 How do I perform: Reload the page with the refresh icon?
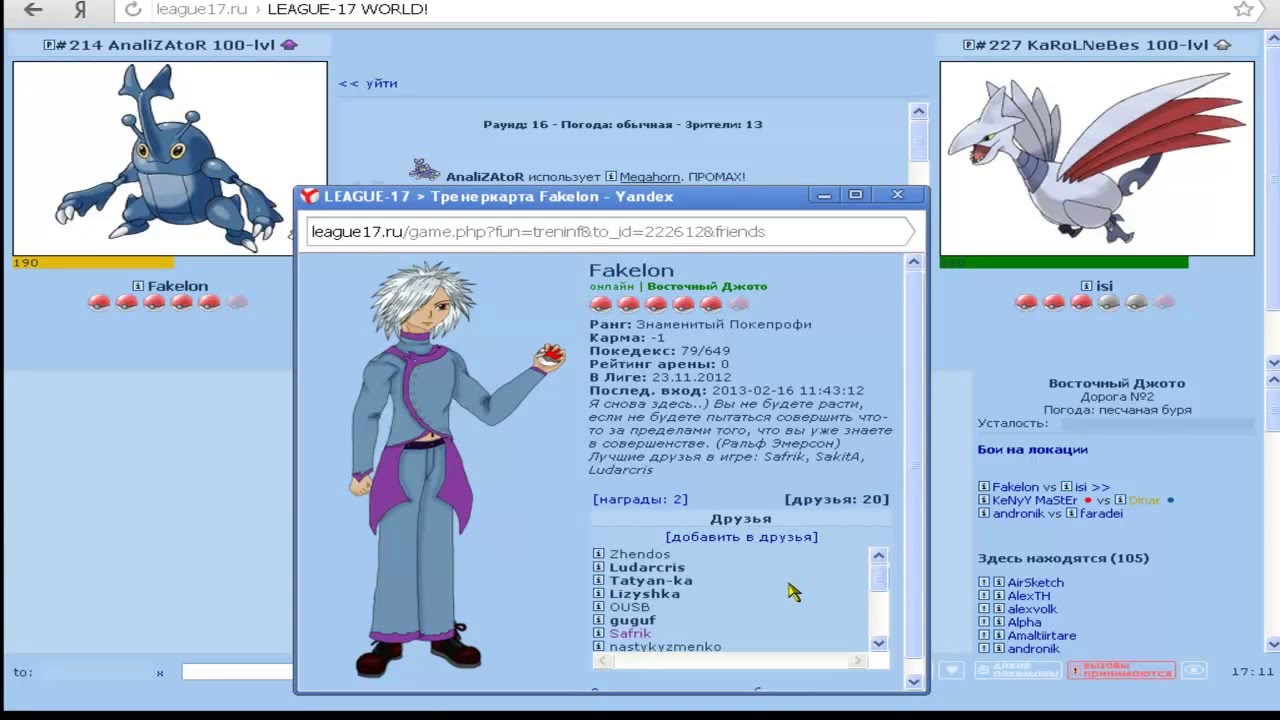[x=132, y=10]
